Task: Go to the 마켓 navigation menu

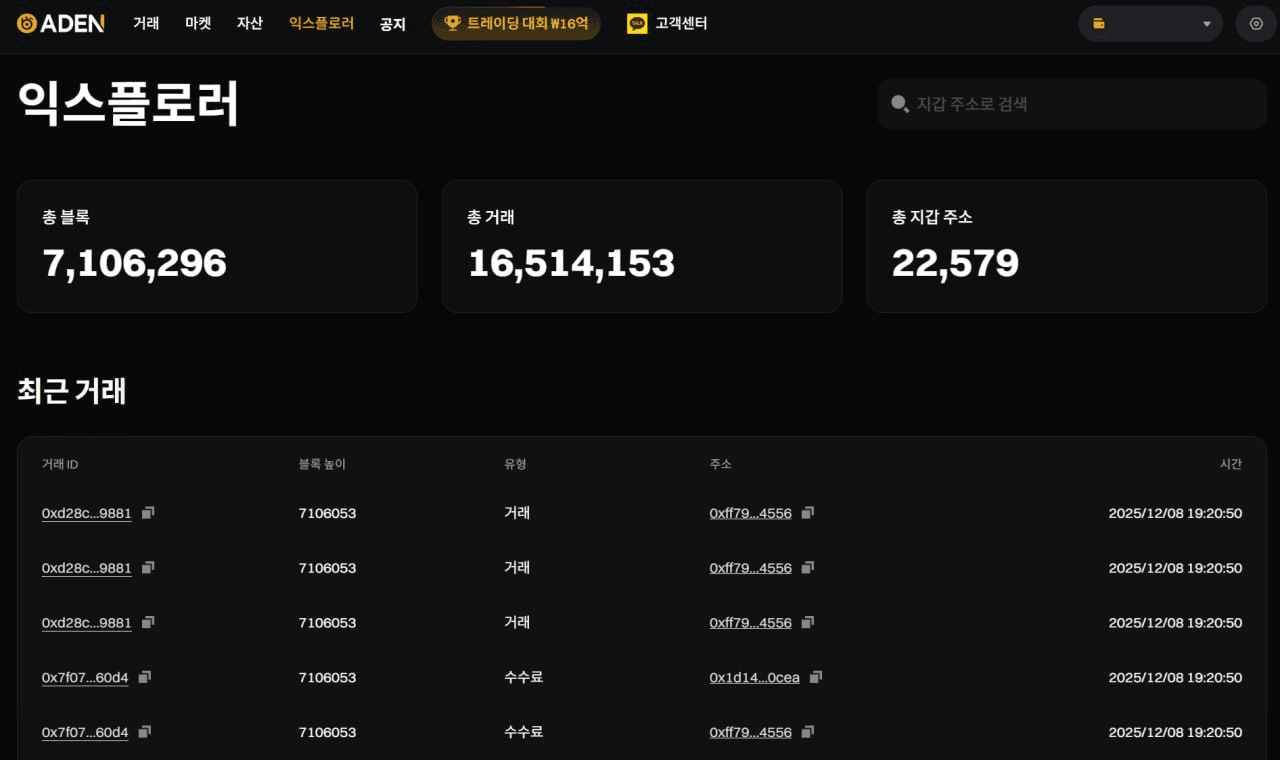Action: coord(198,23)
